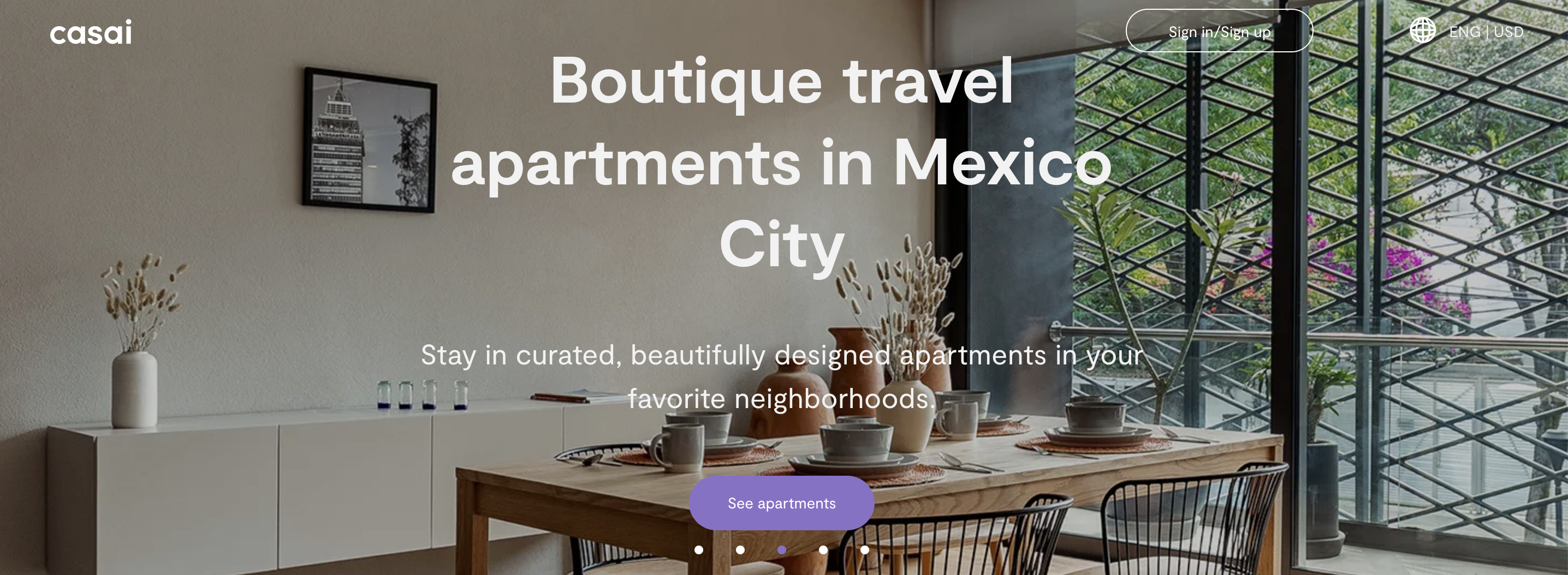This screenshot has height=575, width=1568.
Task: Click the casai logo
Action: point(91,32)
